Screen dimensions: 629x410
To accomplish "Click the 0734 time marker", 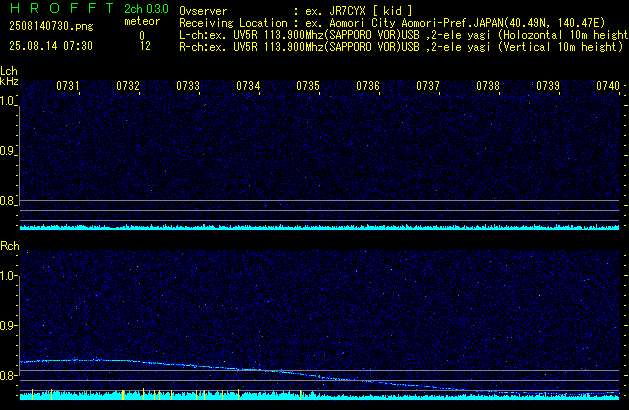I will tap(248, 86).
